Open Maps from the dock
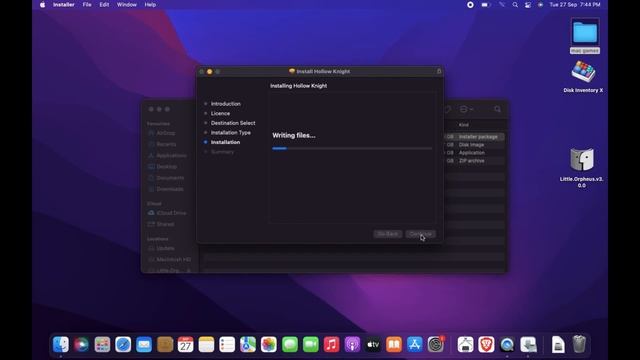640x360 pixels. pos(248,344)
